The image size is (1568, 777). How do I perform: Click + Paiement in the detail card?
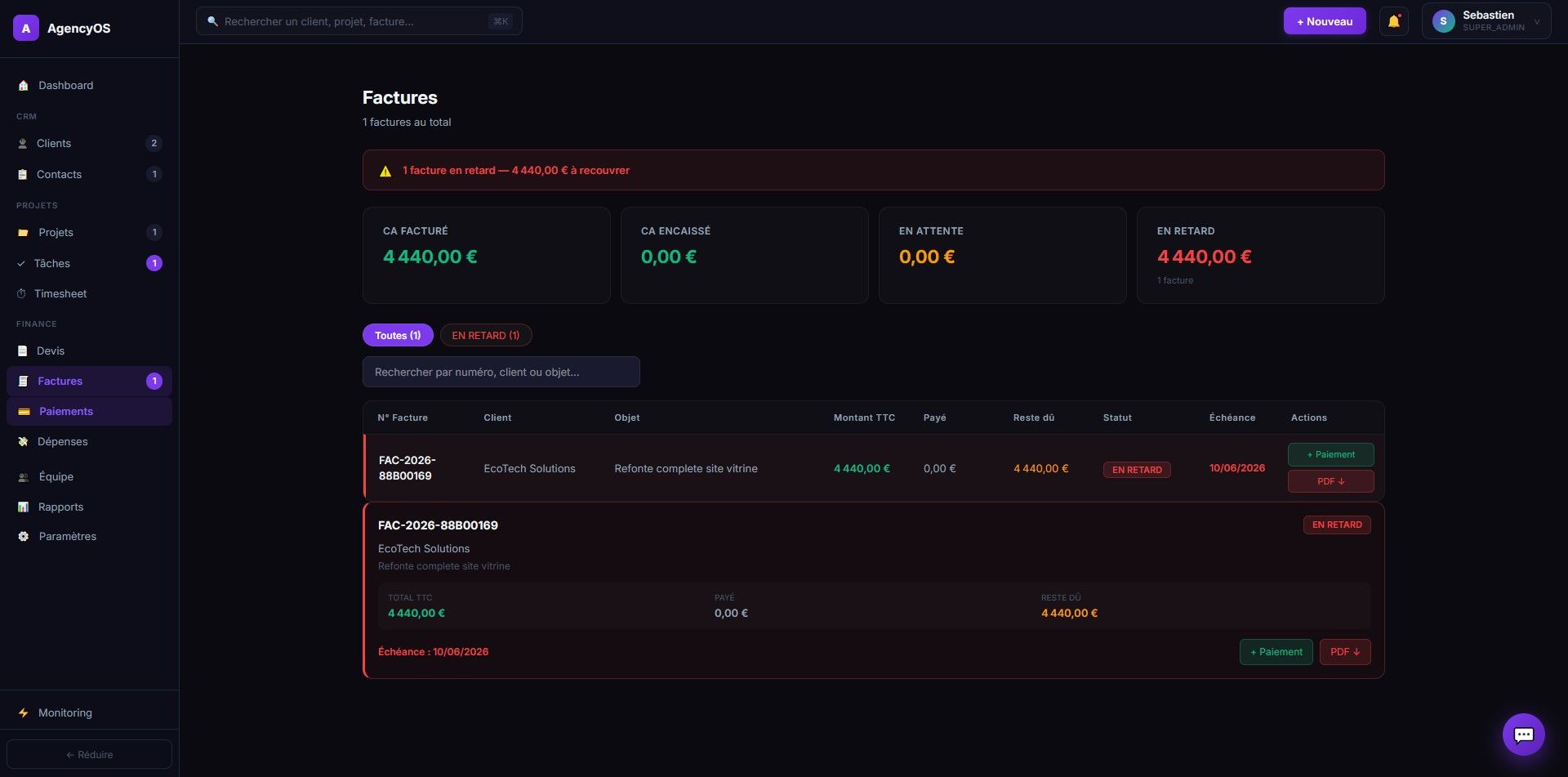click(x=1276, y=652)
